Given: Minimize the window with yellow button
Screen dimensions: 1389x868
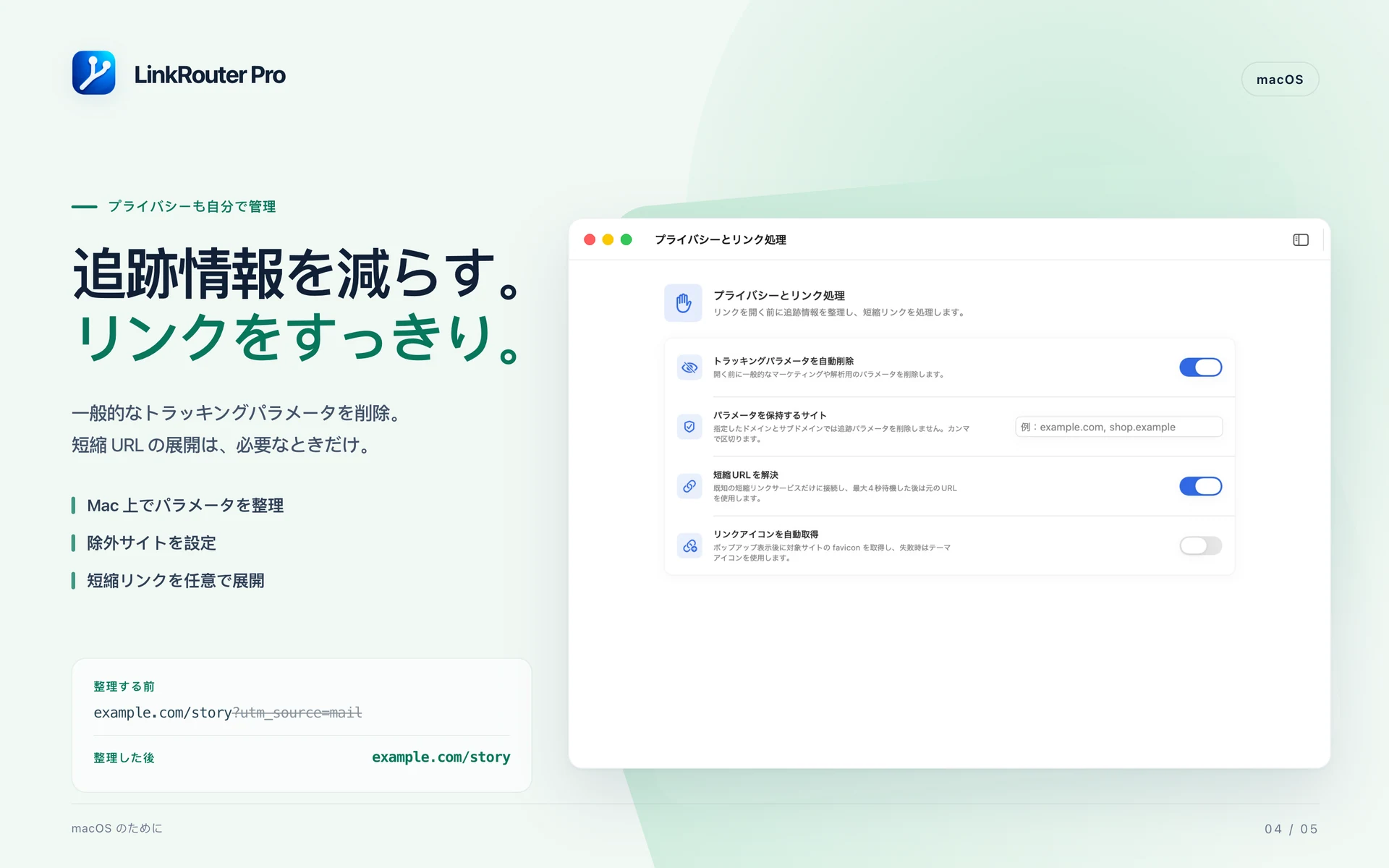Looking at the screenshot, I should 608,239.
